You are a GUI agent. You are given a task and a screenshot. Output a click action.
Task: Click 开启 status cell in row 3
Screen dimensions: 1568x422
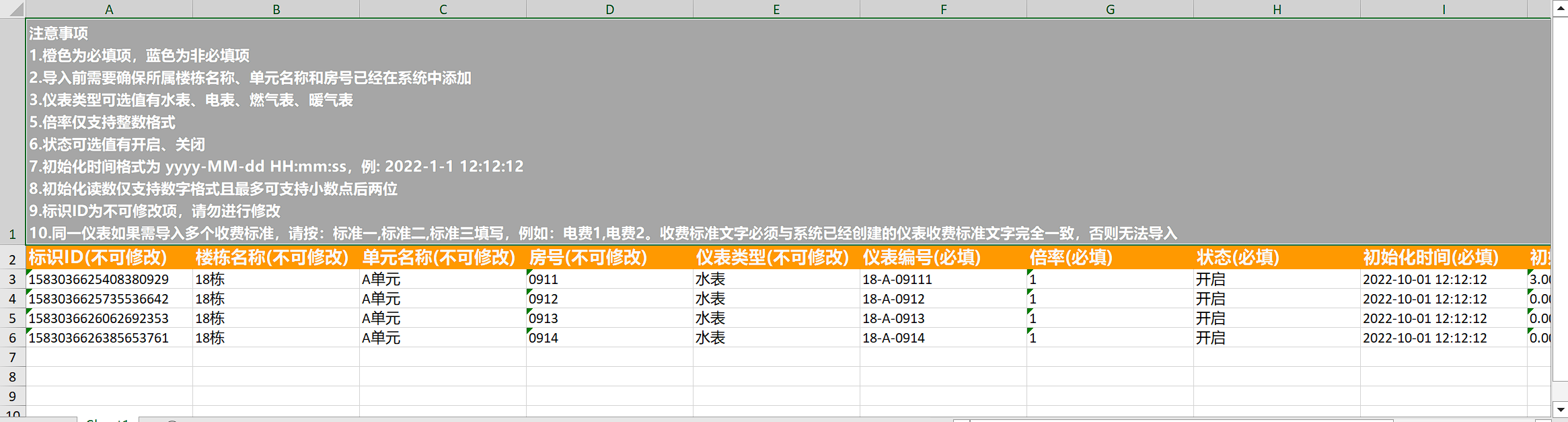click(x=1277, y=279)
